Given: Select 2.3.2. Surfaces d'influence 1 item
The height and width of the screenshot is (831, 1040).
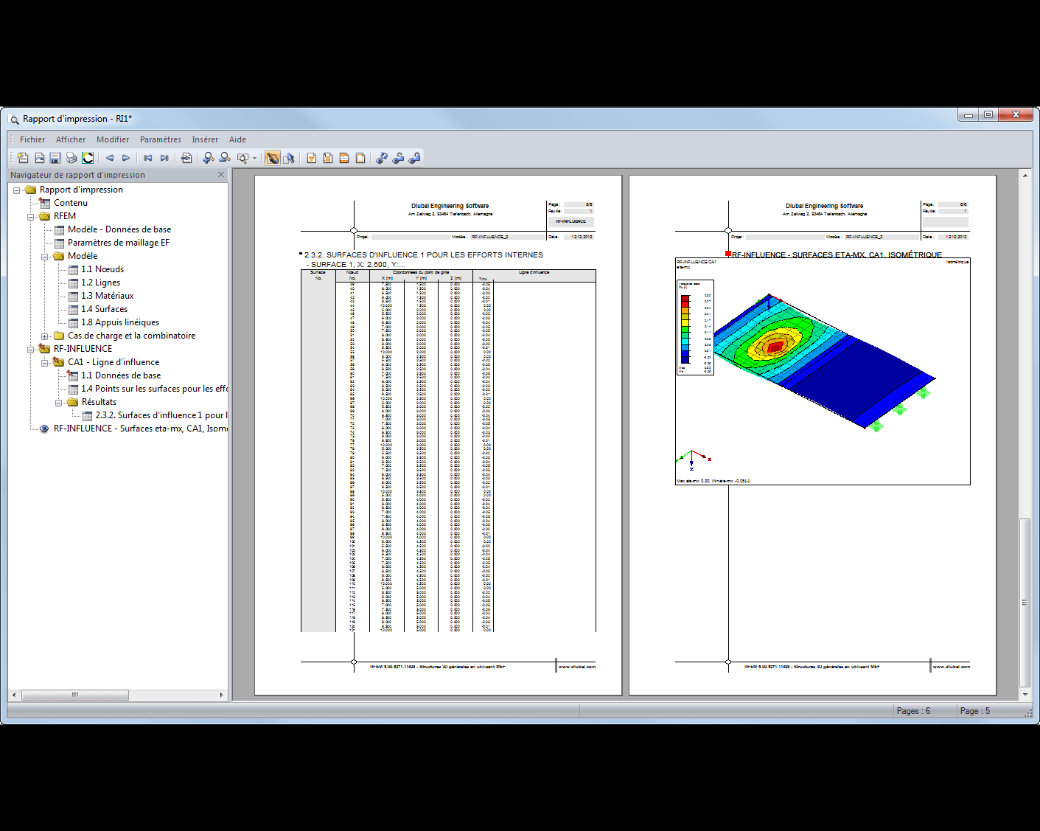Looking at the screenshot, I should tap(161, 415).
